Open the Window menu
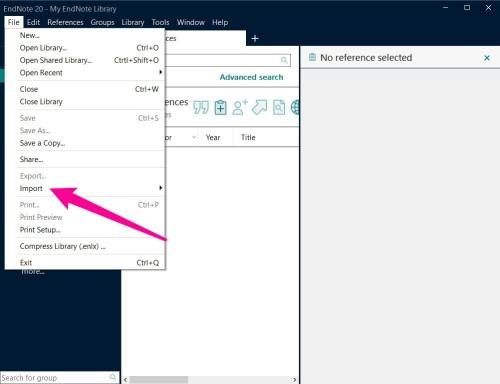The height and width of the screenshot is (384, 500). (x=191, y=22)
